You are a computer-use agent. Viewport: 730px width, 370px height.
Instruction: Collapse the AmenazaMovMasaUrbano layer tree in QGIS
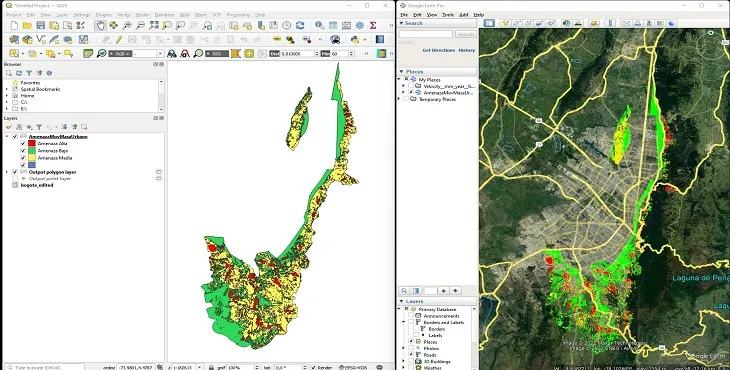(7, 137)
